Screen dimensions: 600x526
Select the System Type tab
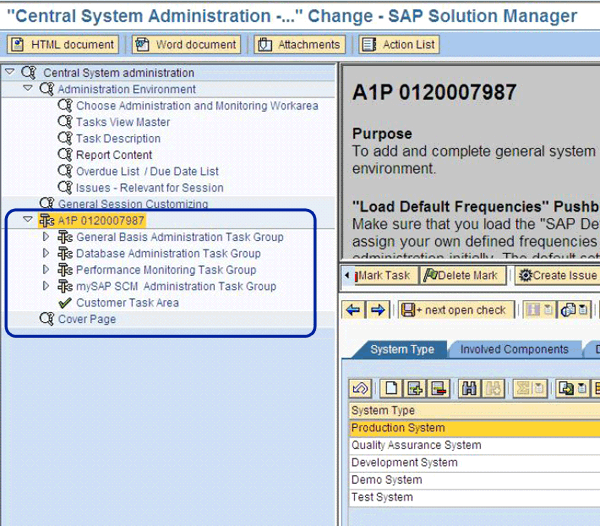[x=401, y=350]
